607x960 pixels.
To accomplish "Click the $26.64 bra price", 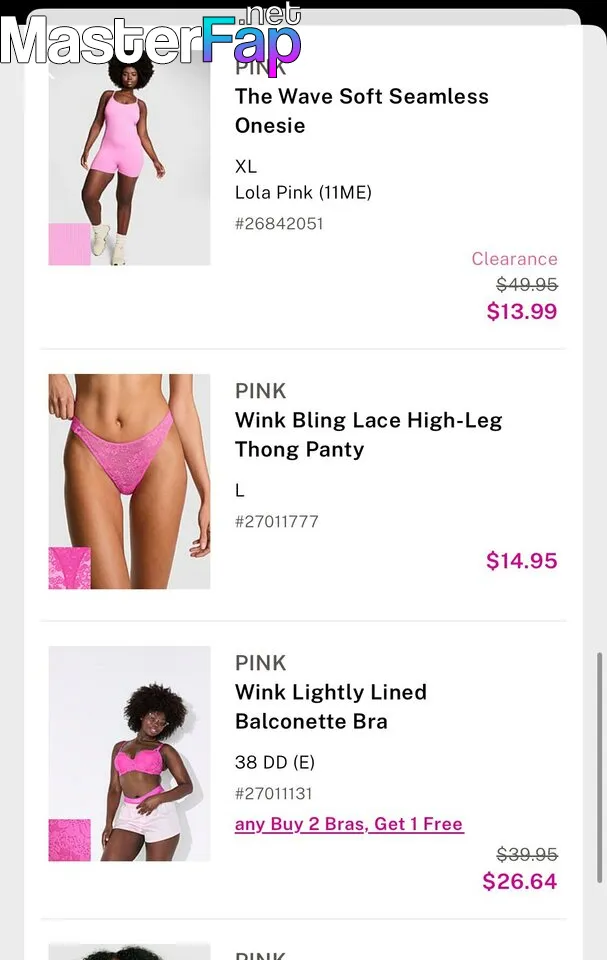I will pyautogui.click(x=520, y=882).
